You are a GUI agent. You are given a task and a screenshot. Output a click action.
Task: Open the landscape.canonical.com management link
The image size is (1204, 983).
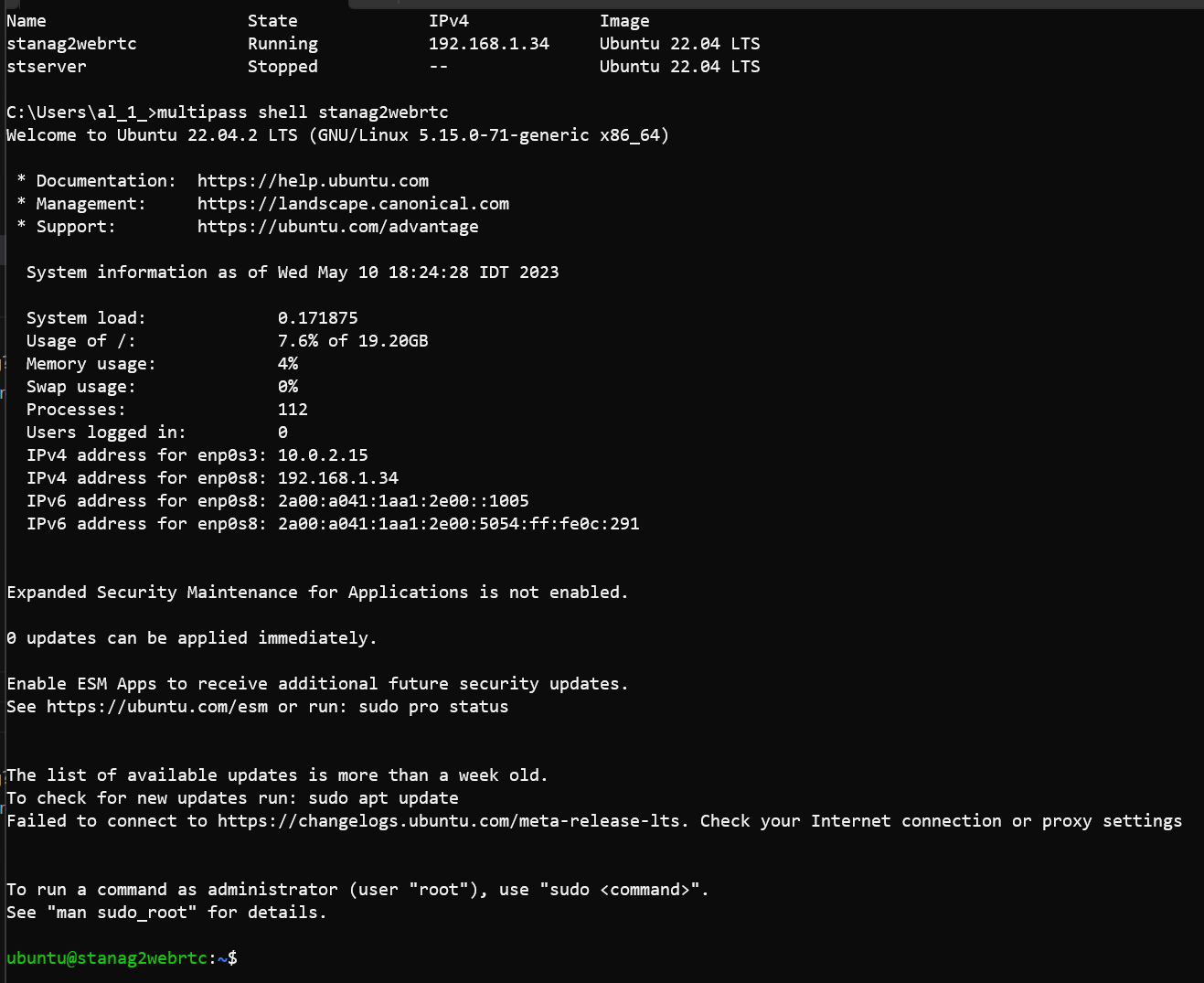point(353,204)
